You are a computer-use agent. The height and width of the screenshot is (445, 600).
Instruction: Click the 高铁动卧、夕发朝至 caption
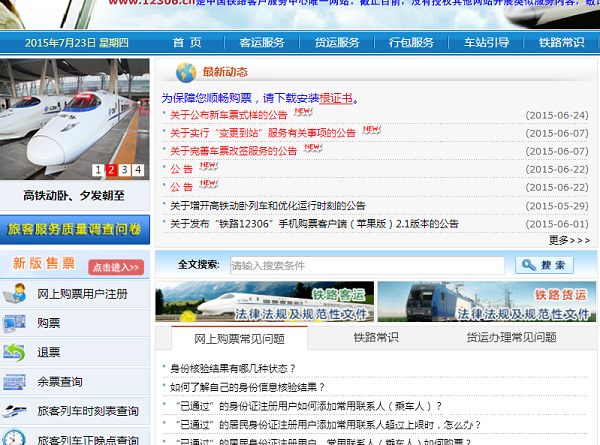click(74, 196)
